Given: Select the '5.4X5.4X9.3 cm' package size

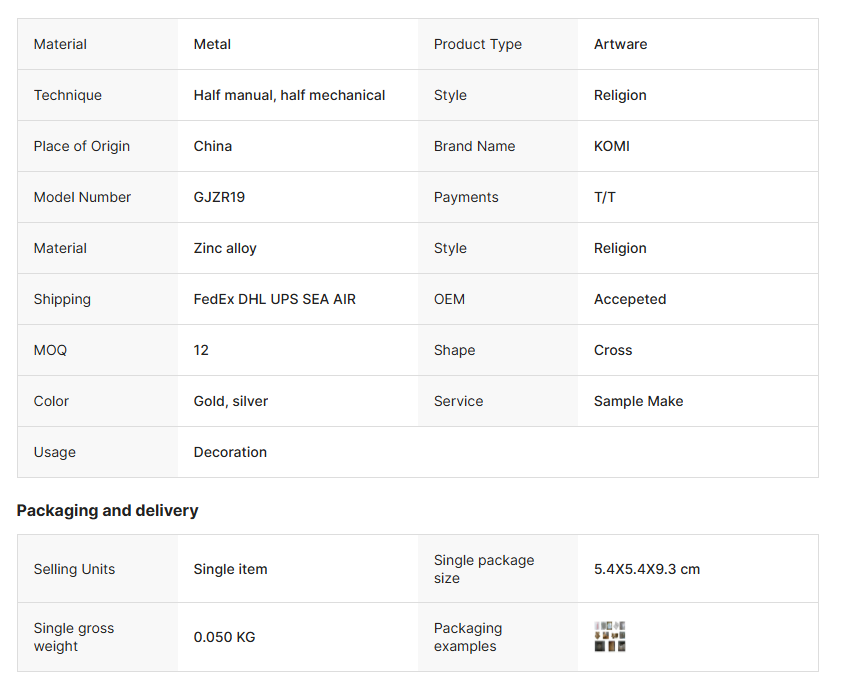Looking at the screenshot, I should 646,569.
